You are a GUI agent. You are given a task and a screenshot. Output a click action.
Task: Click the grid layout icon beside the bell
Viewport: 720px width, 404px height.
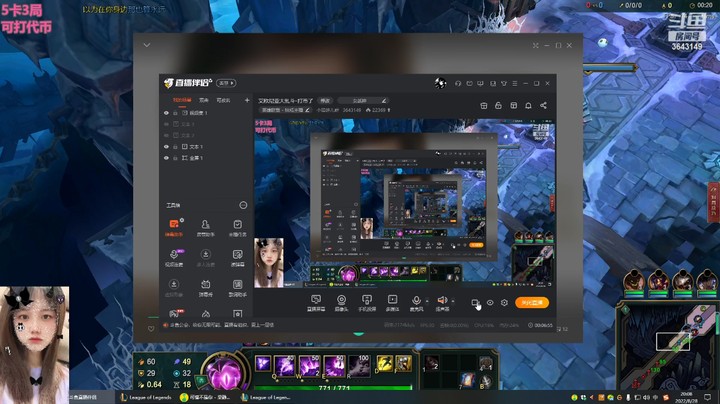coord(514,106)
